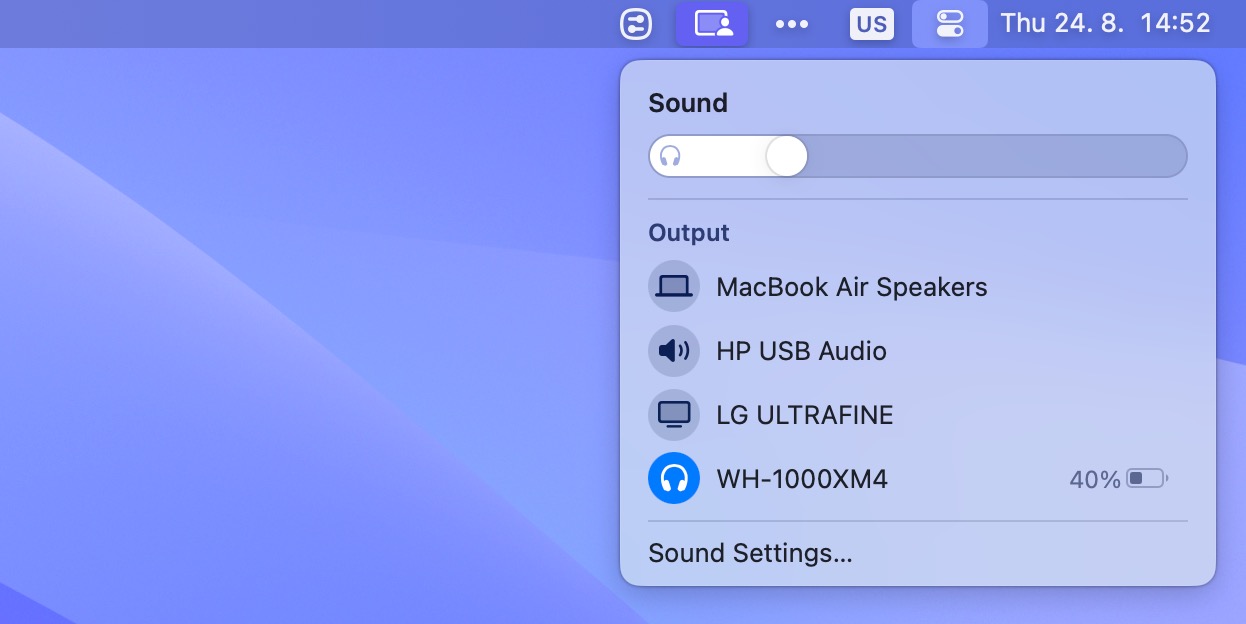Click the display icon beside LG ULTRAFINE

(674, 414)
